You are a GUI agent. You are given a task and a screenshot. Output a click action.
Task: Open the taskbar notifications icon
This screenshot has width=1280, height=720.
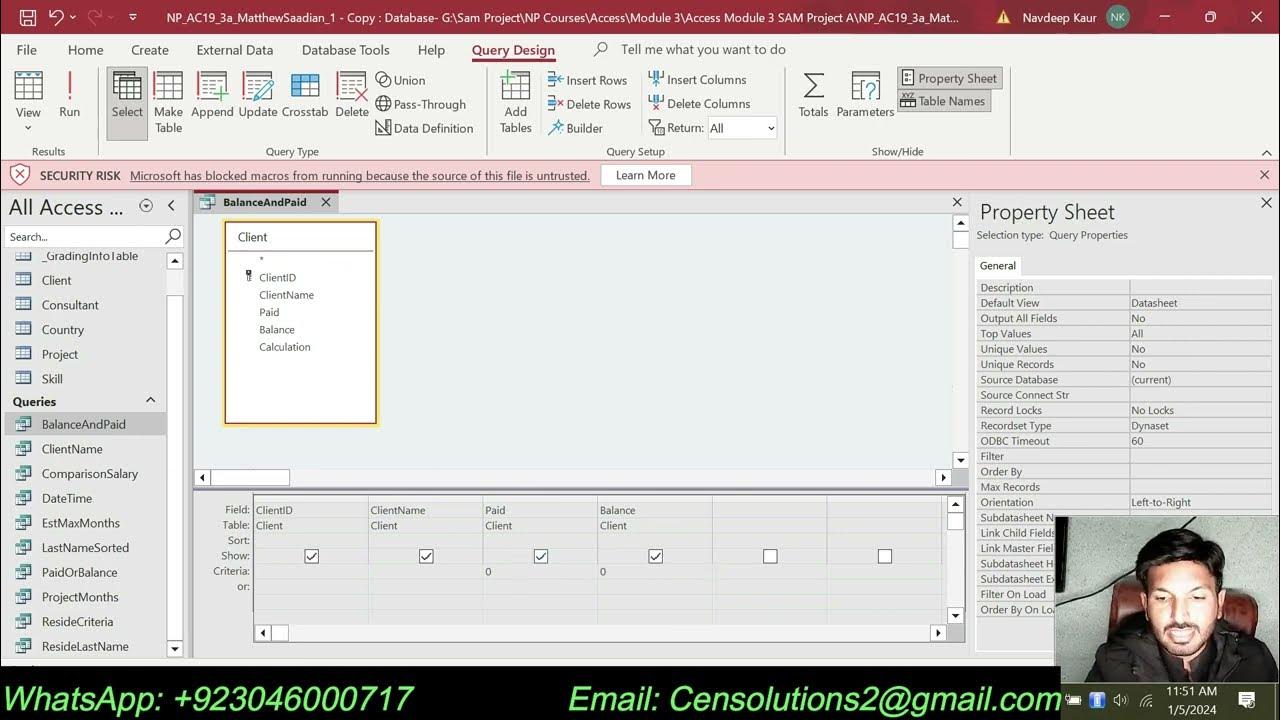pyautogui.click(x=1246, y=699)
